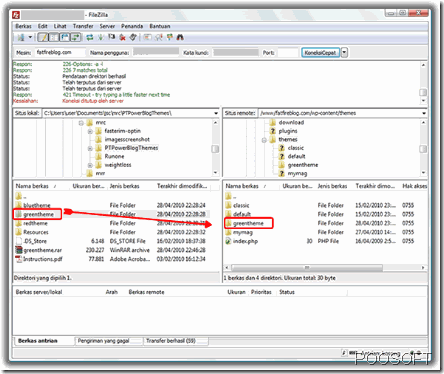Select .DS_Store file in local list
The image size is (444, 374).
coord(35,241)
